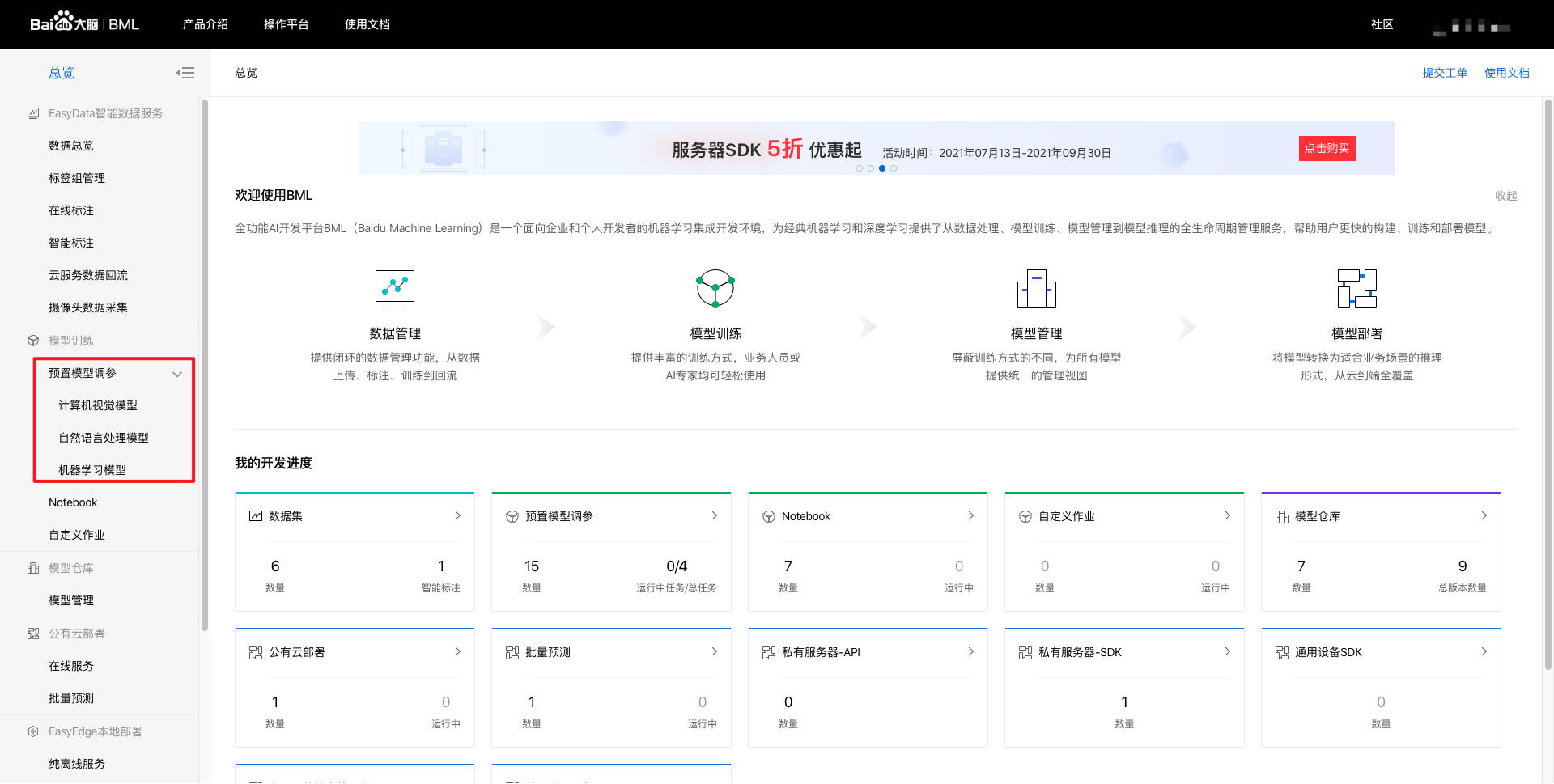Screen dimensions: 1554x784
Task: Open the 产品介绍 top menu
Action: pyautogui.click(x=206, y=24)
